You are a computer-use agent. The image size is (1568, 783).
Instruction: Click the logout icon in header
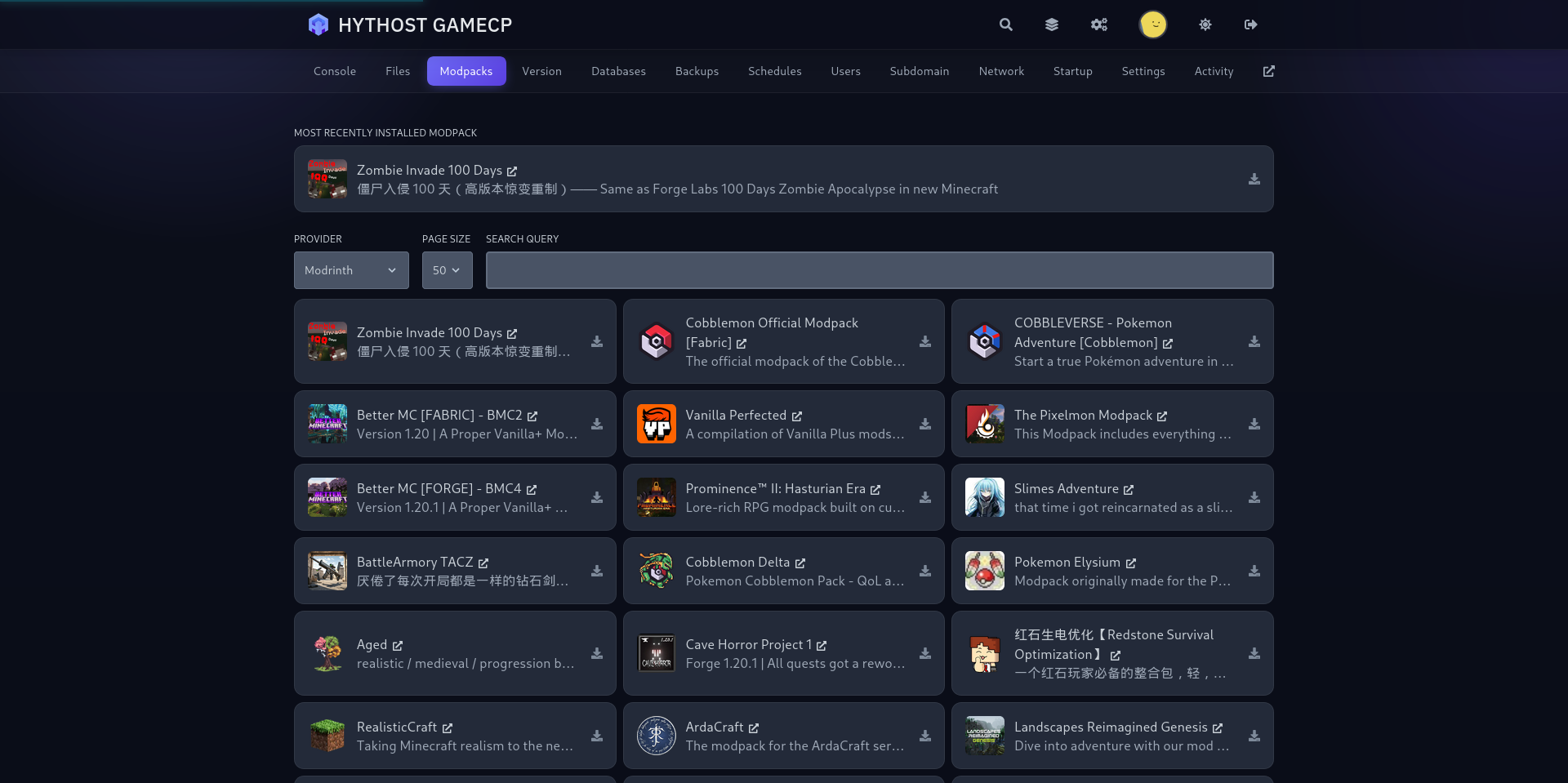[x=1250, y=24]
